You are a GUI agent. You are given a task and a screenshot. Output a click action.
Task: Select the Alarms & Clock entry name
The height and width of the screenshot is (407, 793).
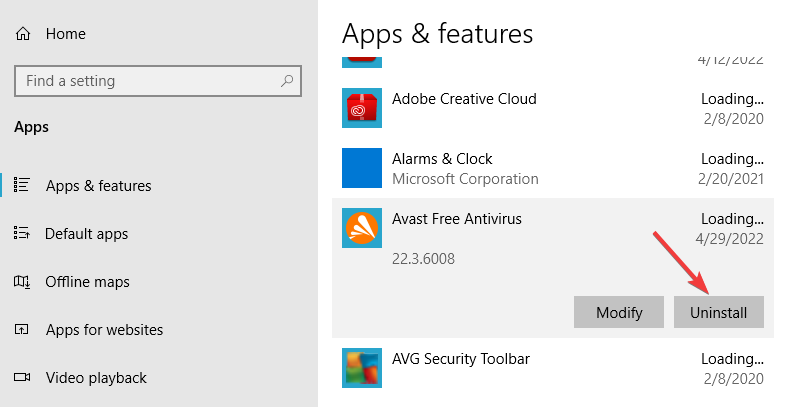click(442, 159)
